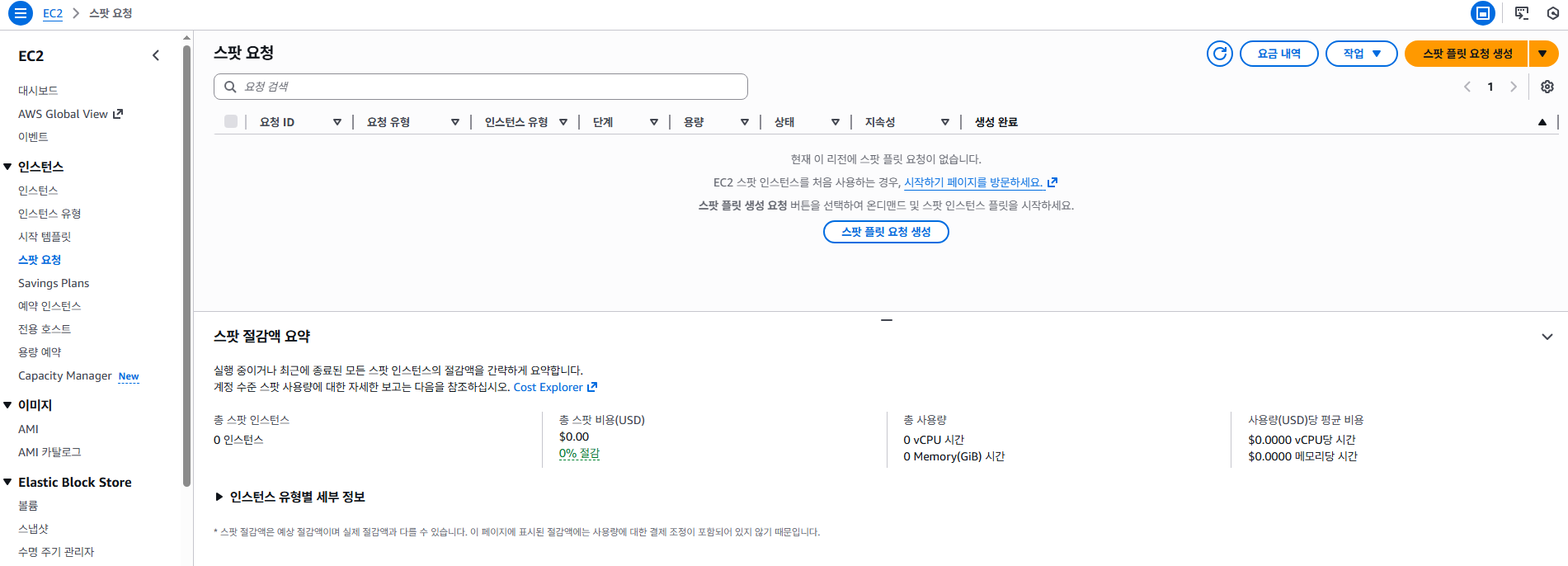Click the EC2 breadcrumb link
The height and width of the screenshot is (566, 1568).
[x=53, y=13]
